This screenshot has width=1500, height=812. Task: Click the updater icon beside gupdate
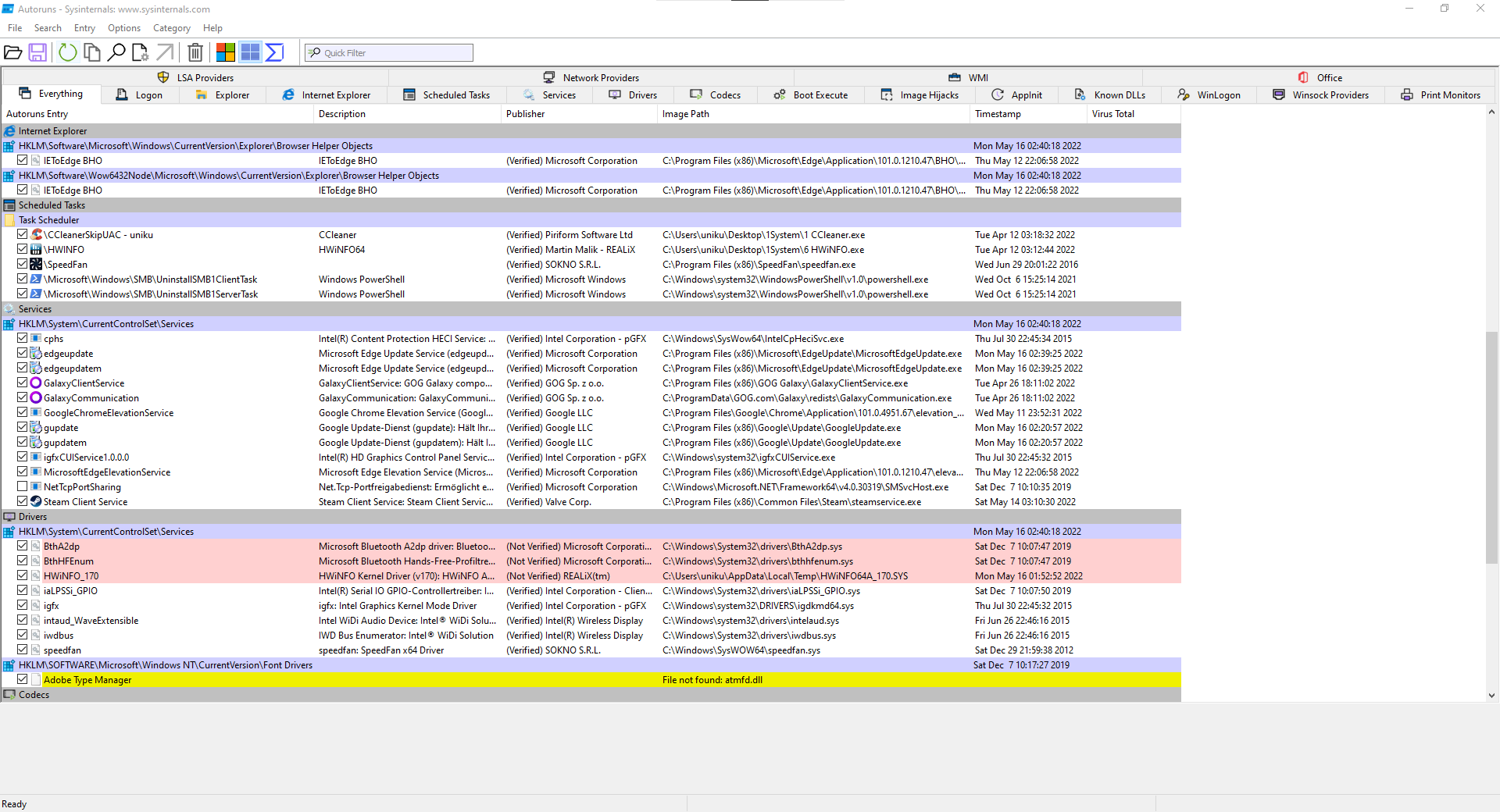[x=36, y=427]
